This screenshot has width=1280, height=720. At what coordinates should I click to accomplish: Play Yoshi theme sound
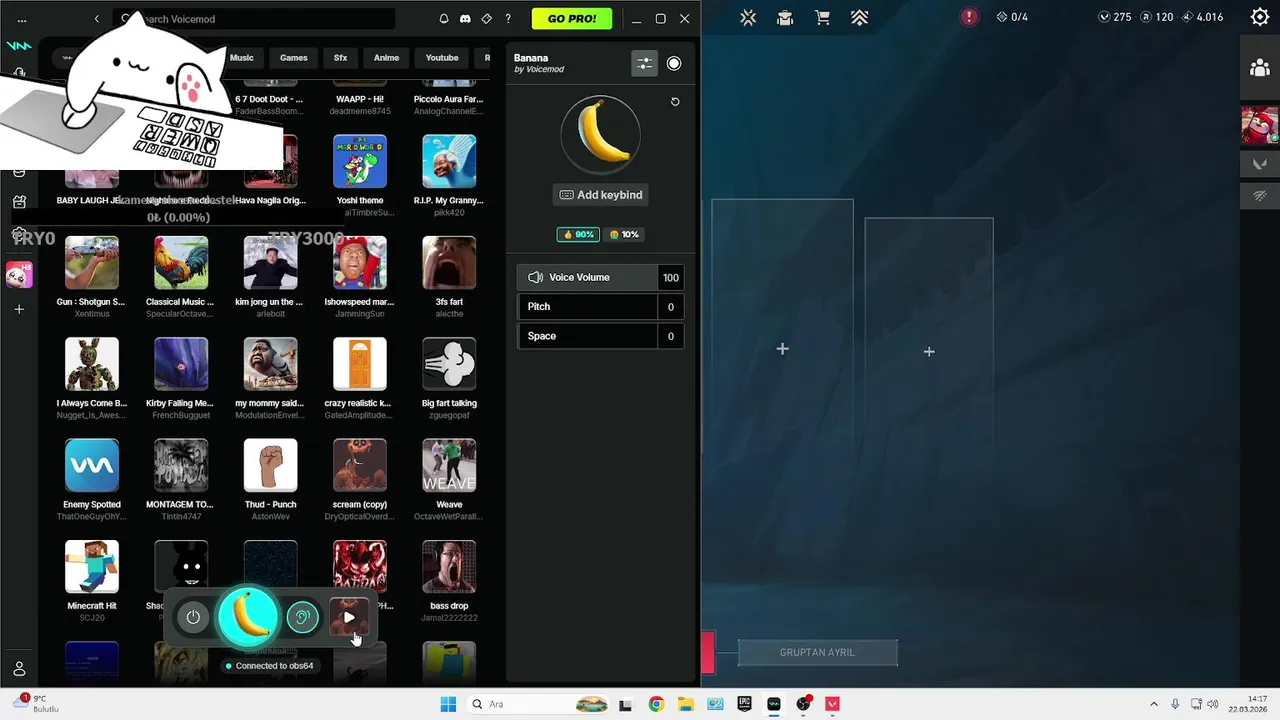[359, 161]
